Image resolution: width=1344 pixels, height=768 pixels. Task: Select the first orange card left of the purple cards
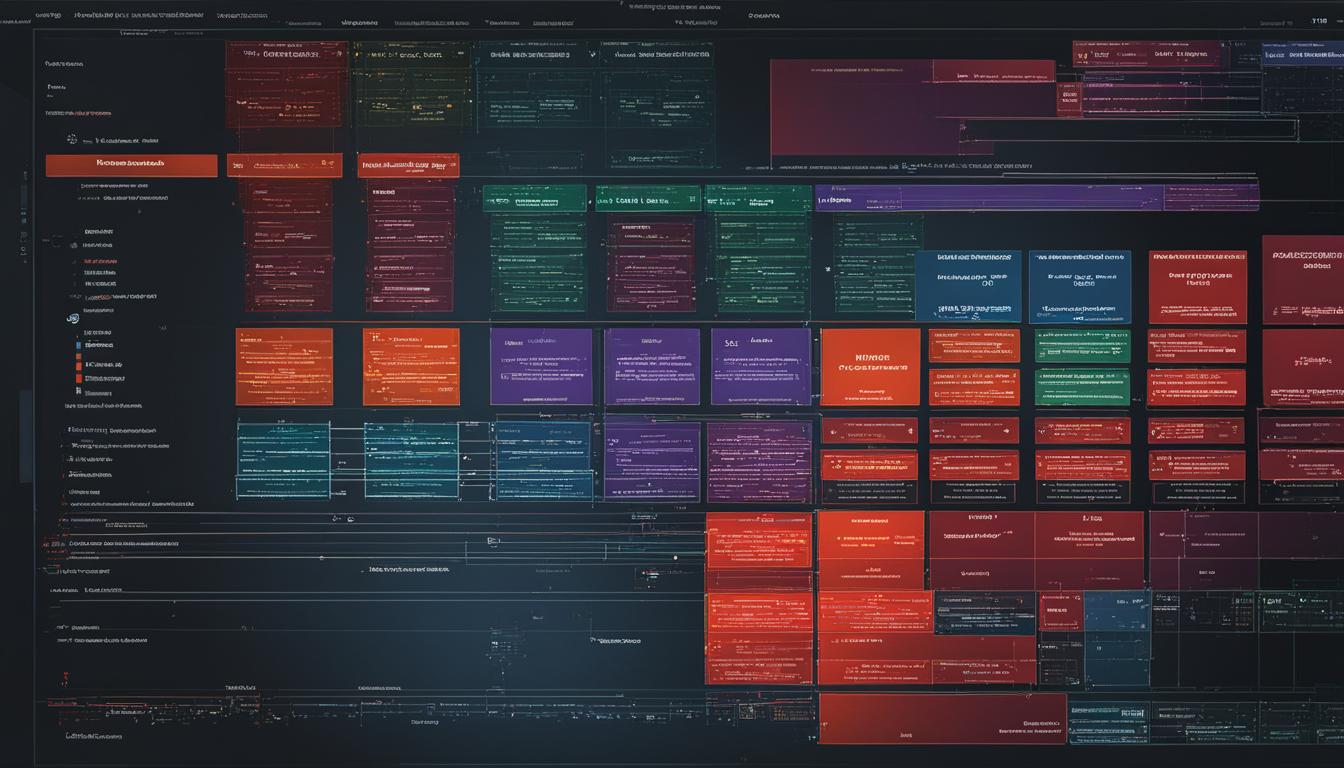(284, 366)
